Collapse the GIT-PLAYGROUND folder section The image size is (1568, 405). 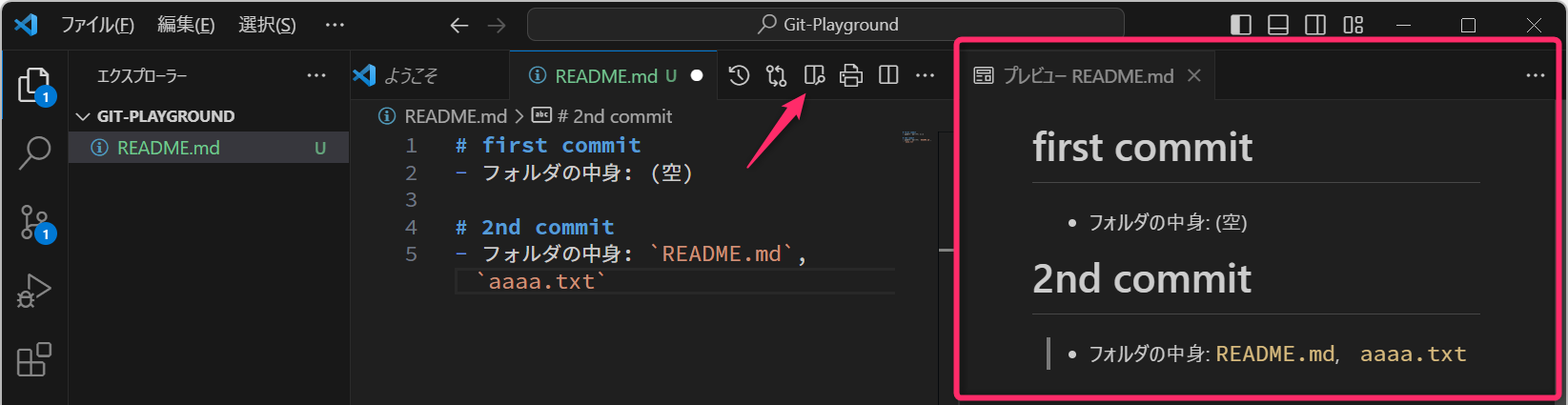tap(83, 116)
